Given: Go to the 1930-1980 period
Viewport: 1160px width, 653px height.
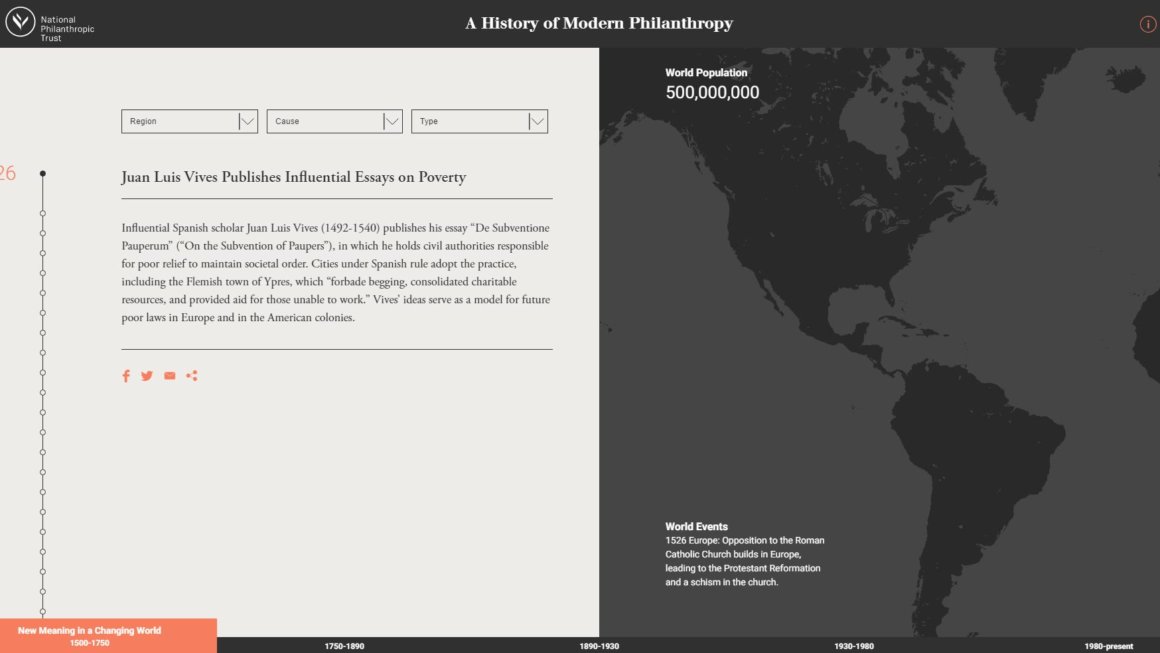Looking at the screenshot, I should (854, 646).
